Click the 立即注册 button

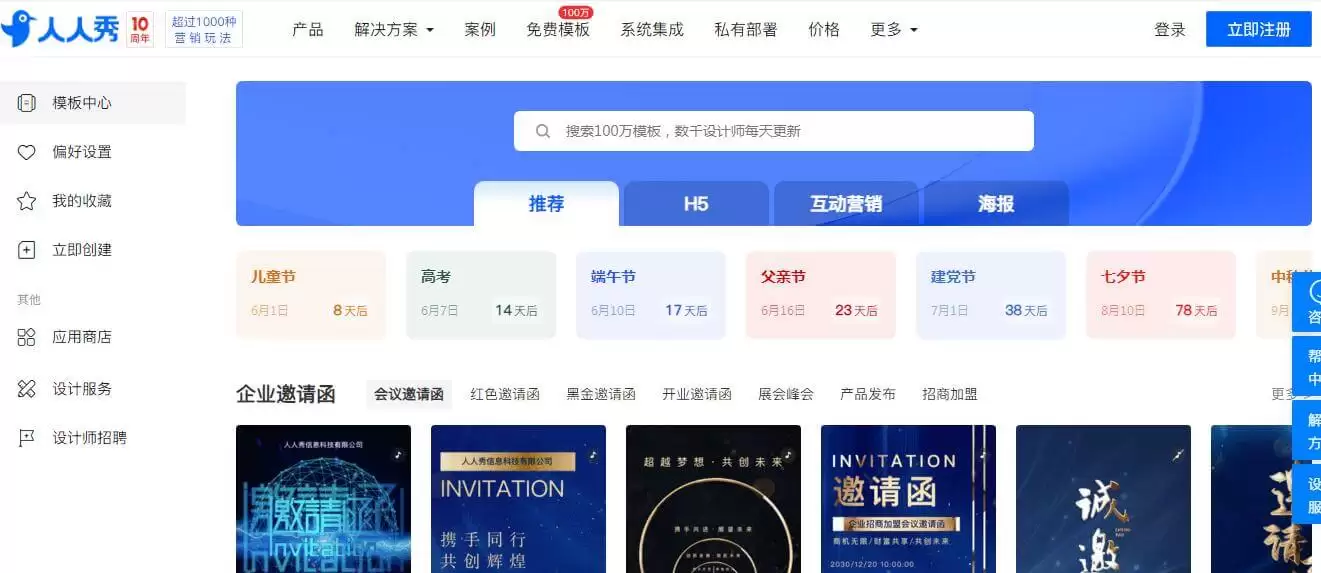(1259, 29)
